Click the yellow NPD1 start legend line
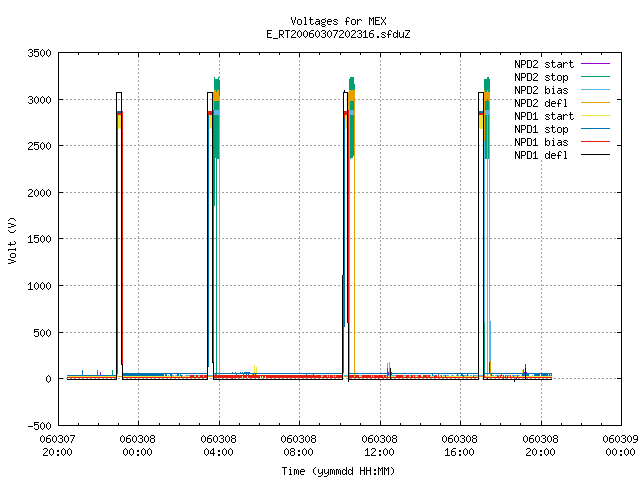 [x=596, y=116]
